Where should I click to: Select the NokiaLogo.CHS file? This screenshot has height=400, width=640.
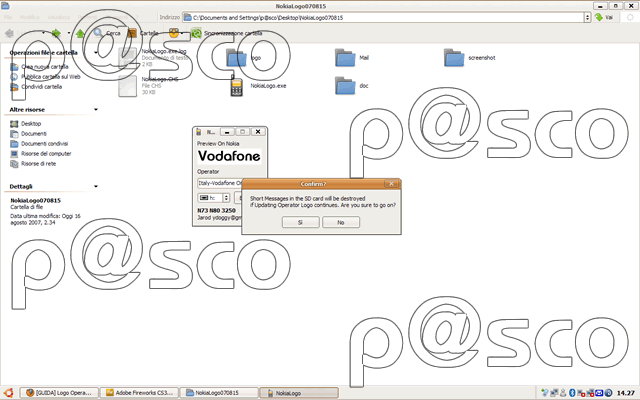(x=148, y=86)
